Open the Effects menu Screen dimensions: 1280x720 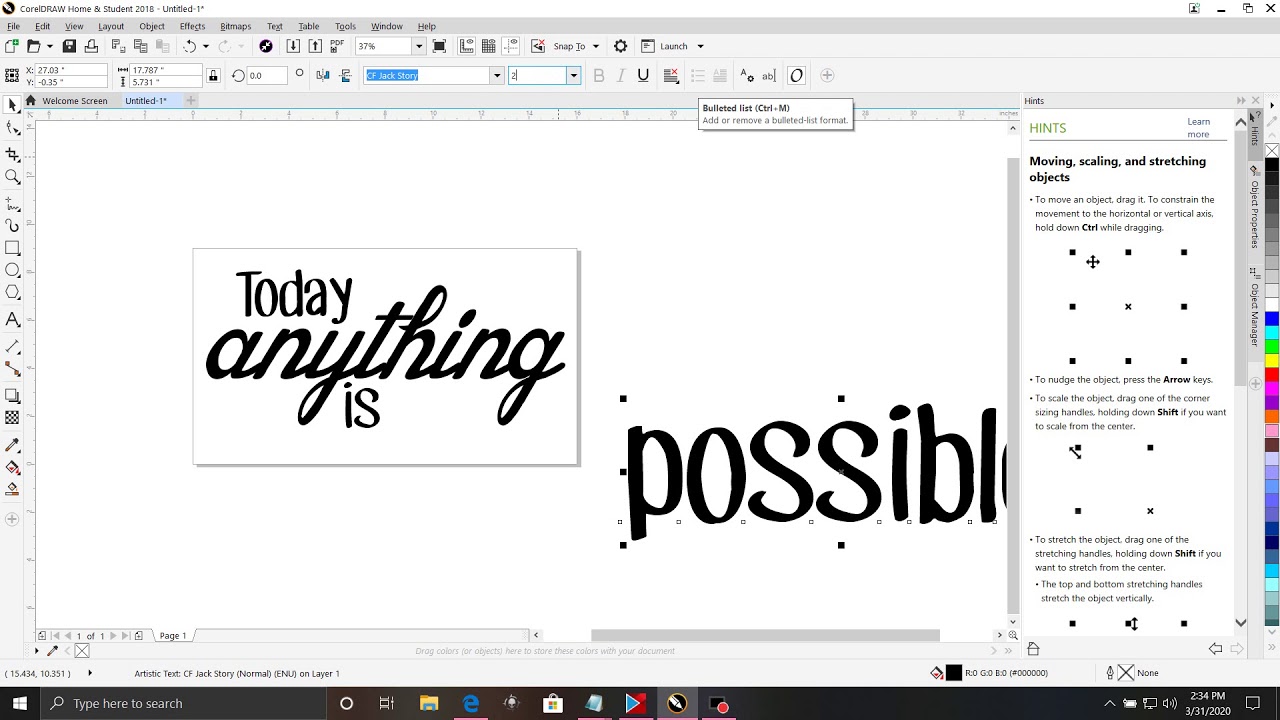tap(193, 26)
